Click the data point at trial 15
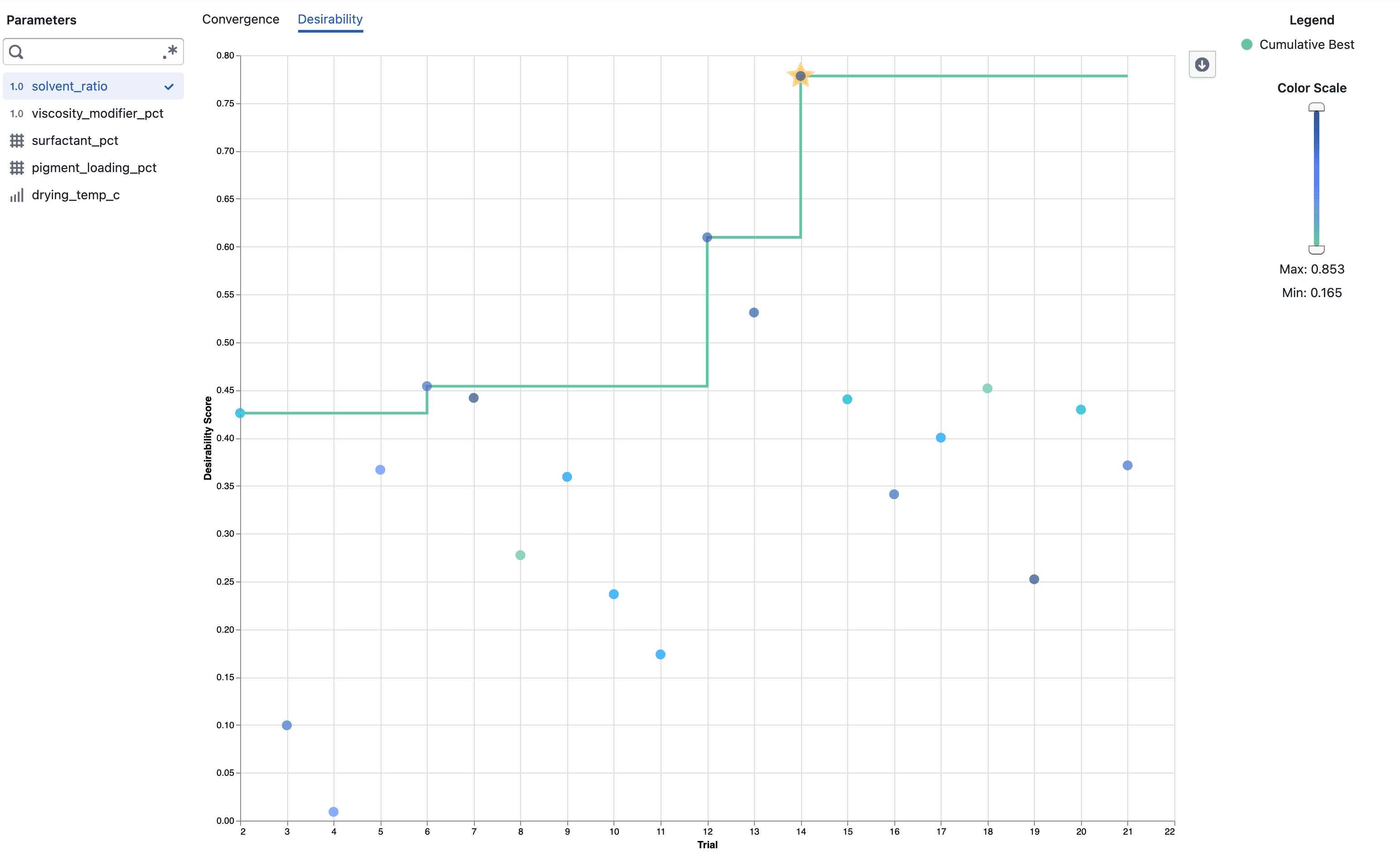 coord(847,399)
